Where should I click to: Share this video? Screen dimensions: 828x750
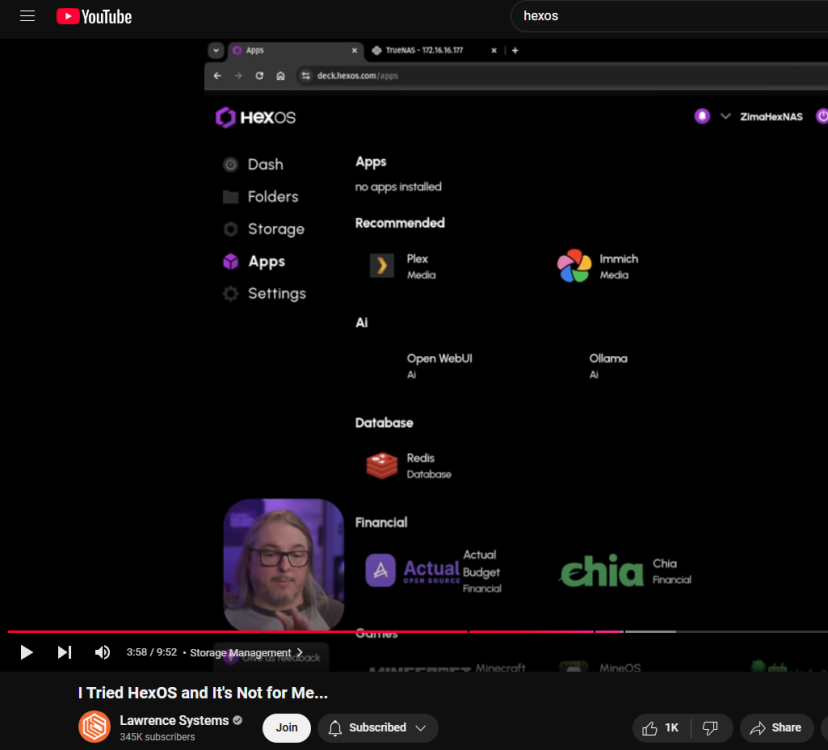776,728
